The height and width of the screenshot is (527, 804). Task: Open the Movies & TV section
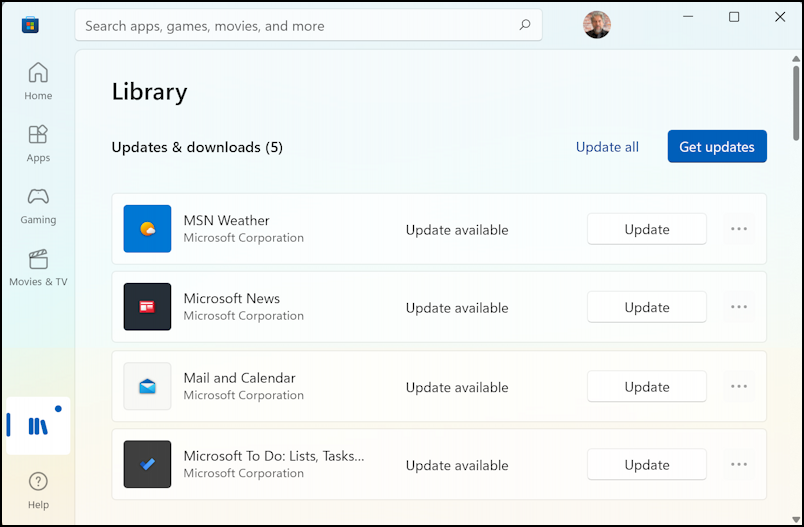38,268
